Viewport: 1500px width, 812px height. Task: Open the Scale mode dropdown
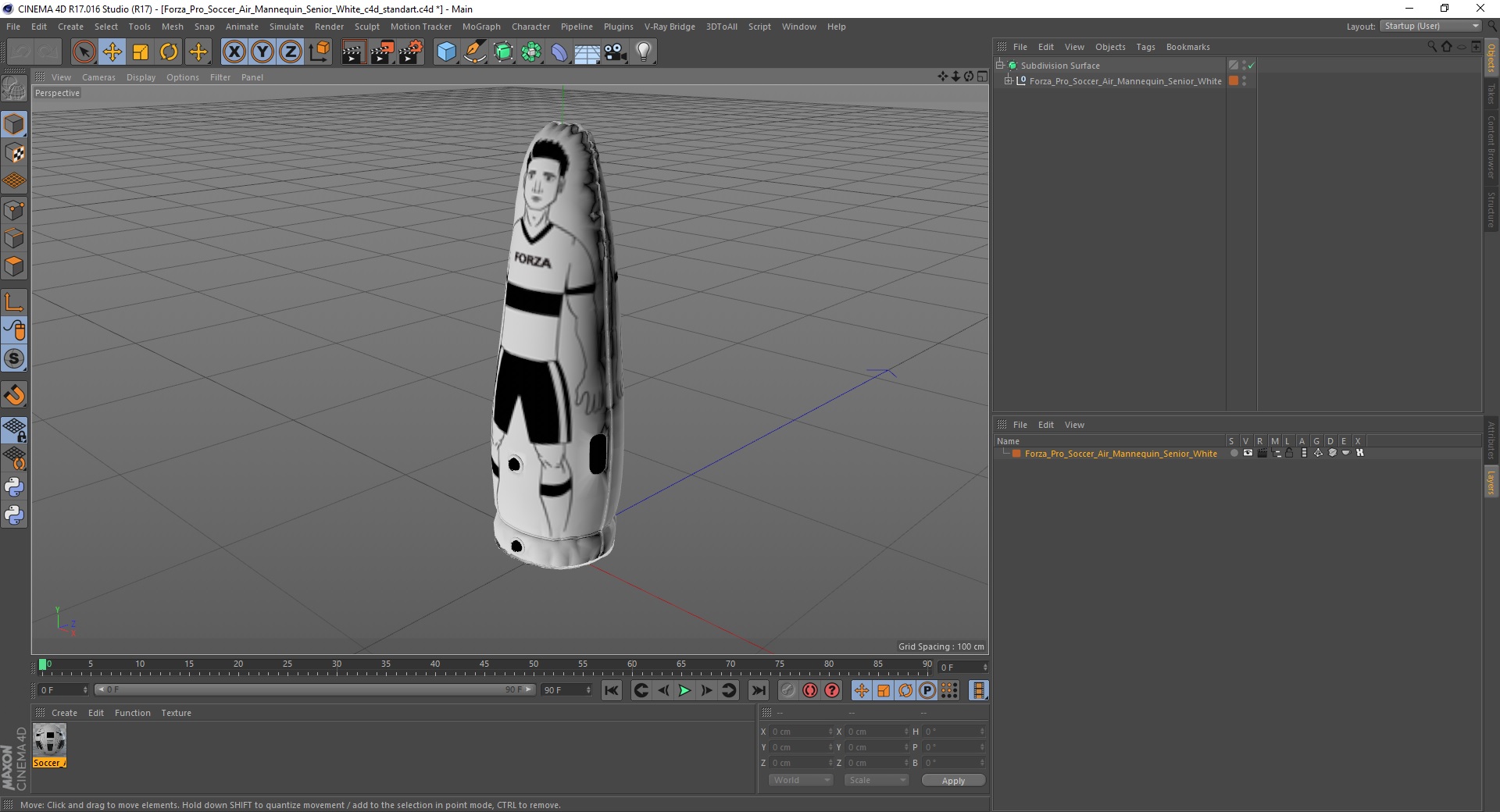point(877,780)
